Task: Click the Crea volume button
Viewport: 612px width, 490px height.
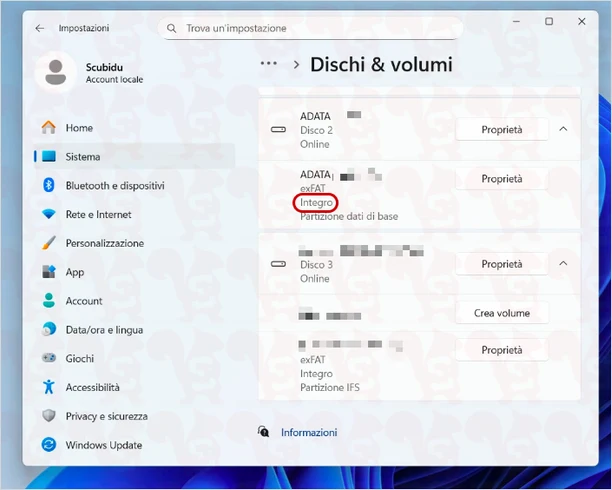Action: [x=502, y=313]
